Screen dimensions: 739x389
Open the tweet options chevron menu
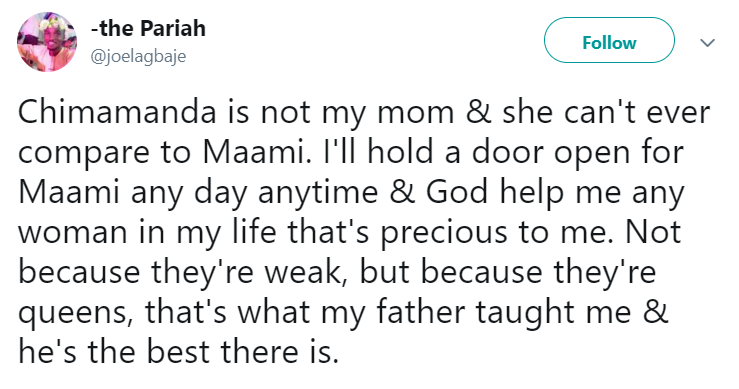point(707,43)
